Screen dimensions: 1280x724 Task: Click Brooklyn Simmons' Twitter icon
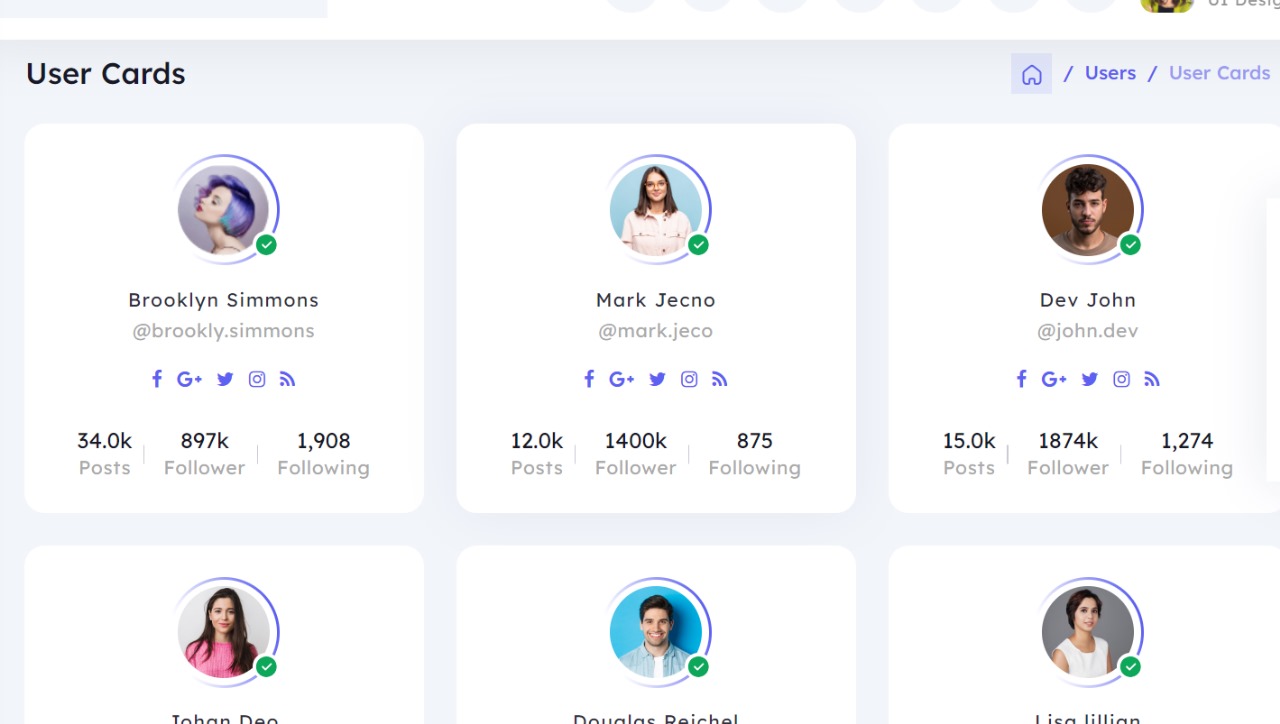pos(225,379)
